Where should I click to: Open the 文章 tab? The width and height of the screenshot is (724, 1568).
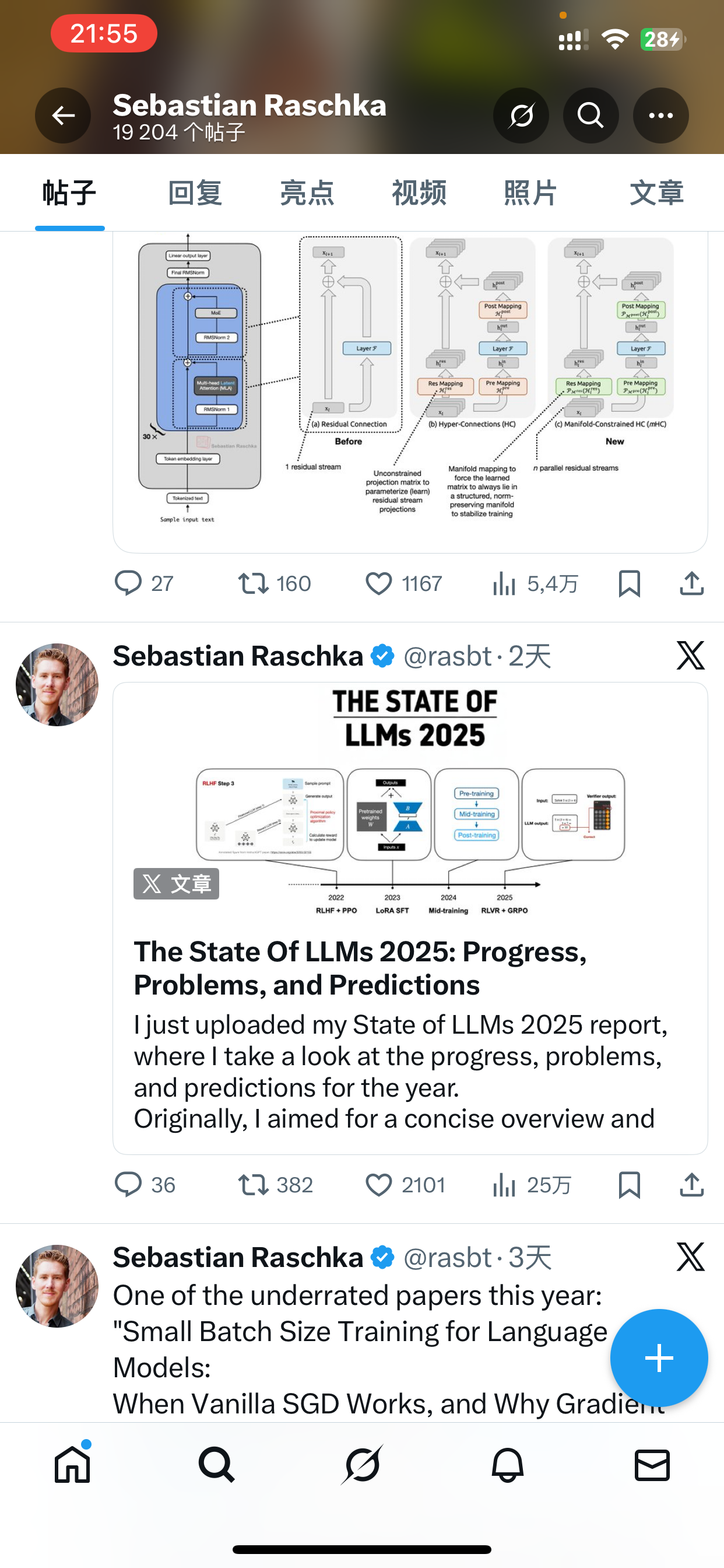pos(656,193)
